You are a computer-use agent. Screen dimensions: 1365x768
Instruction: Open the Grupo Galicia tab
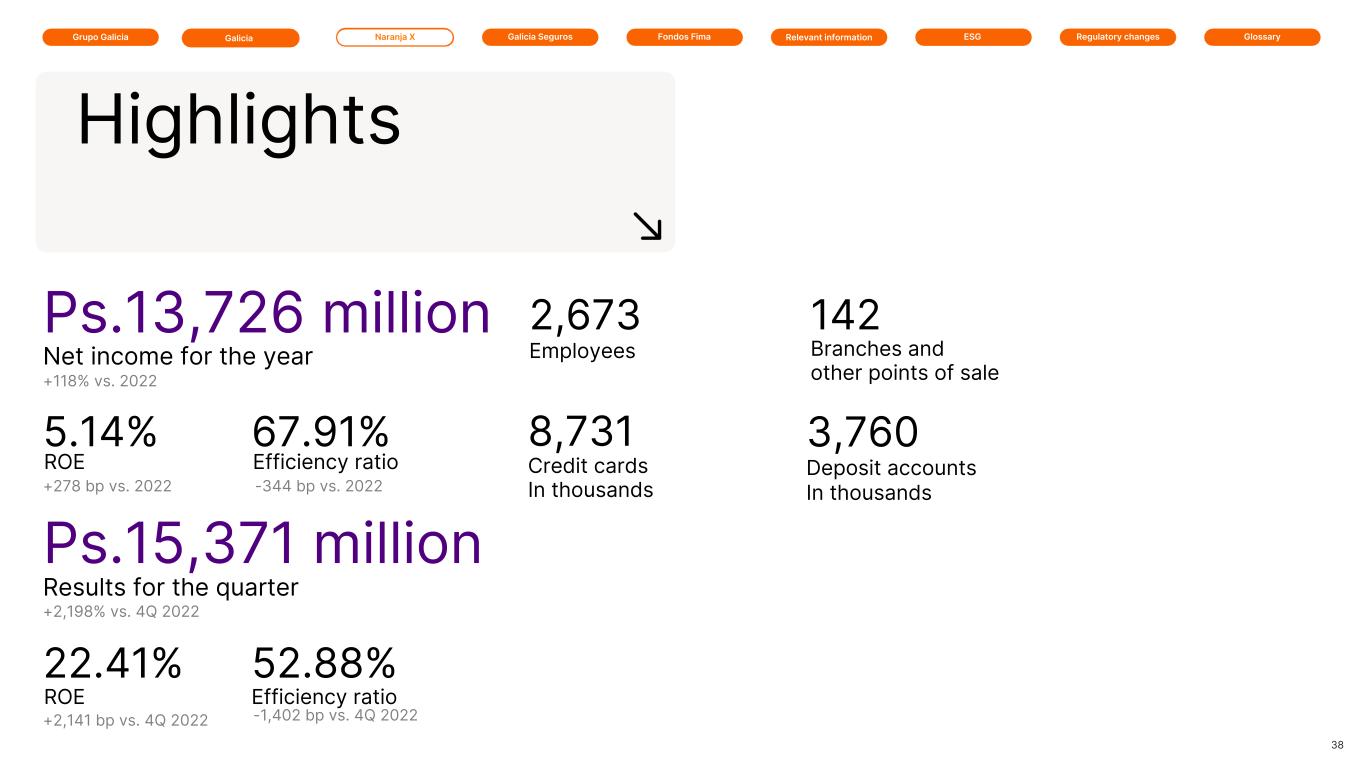(x=100, y=37)
